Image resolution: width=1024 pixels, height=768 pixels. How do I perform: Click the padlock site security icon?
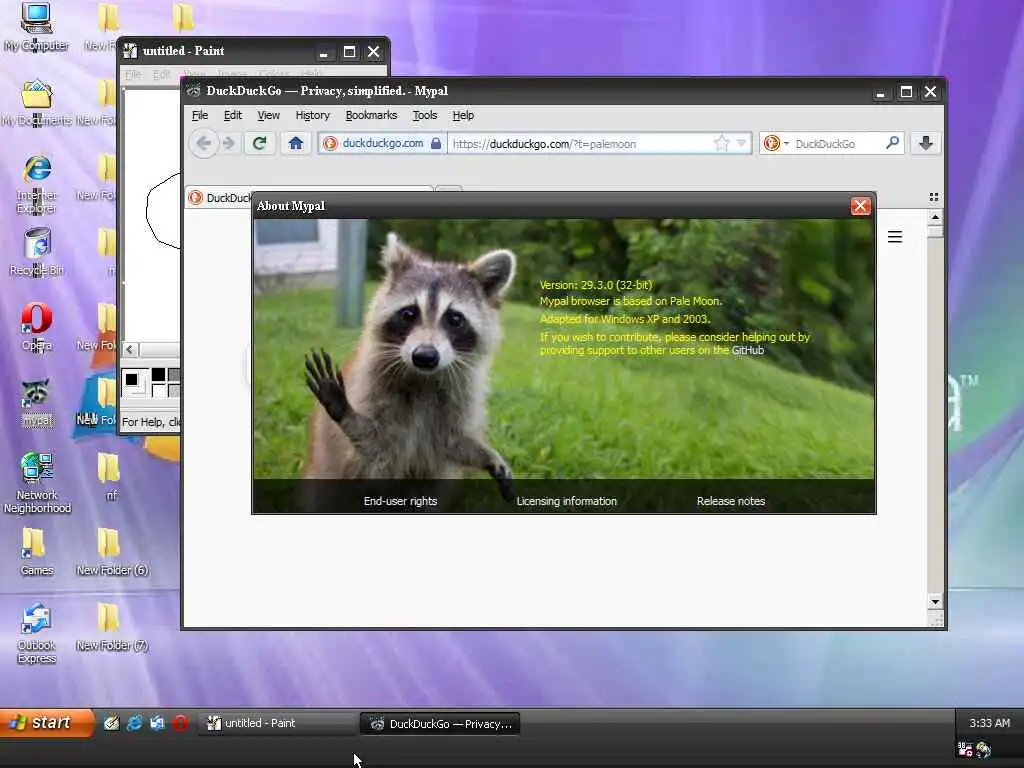[x=436, y=143]
